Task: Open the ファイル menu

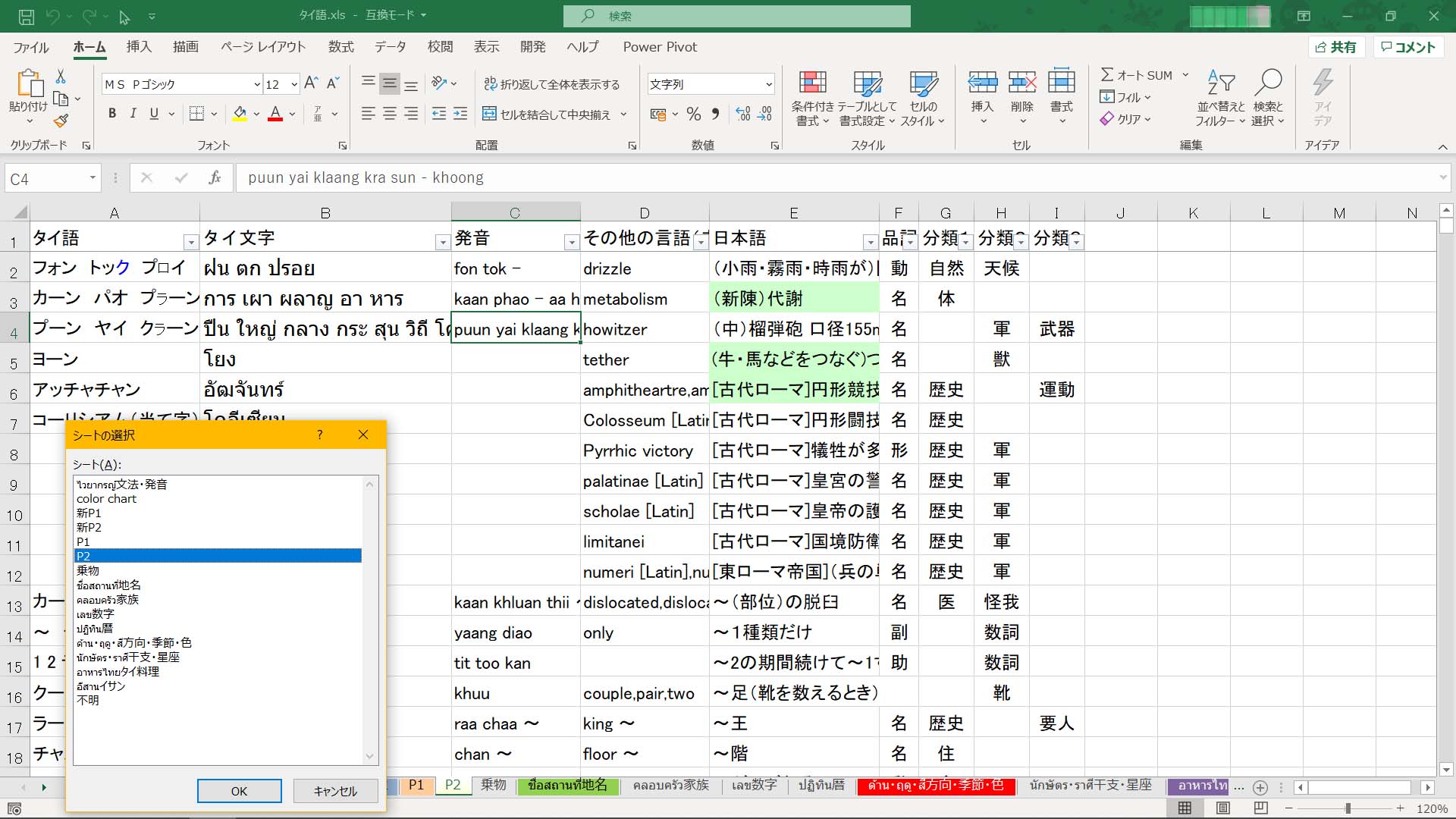Action: [x=31, y=47]
